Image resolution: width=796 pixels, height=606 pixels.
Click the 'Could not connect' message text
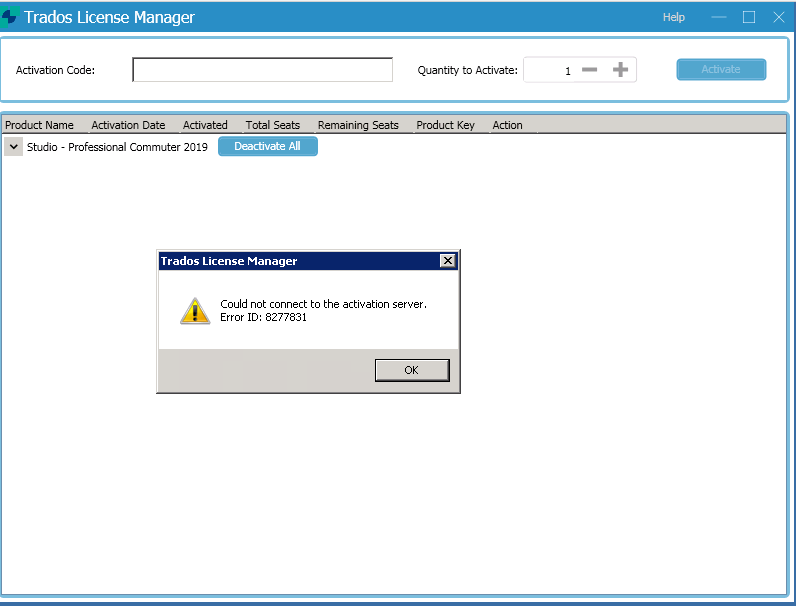pos(323,304)
